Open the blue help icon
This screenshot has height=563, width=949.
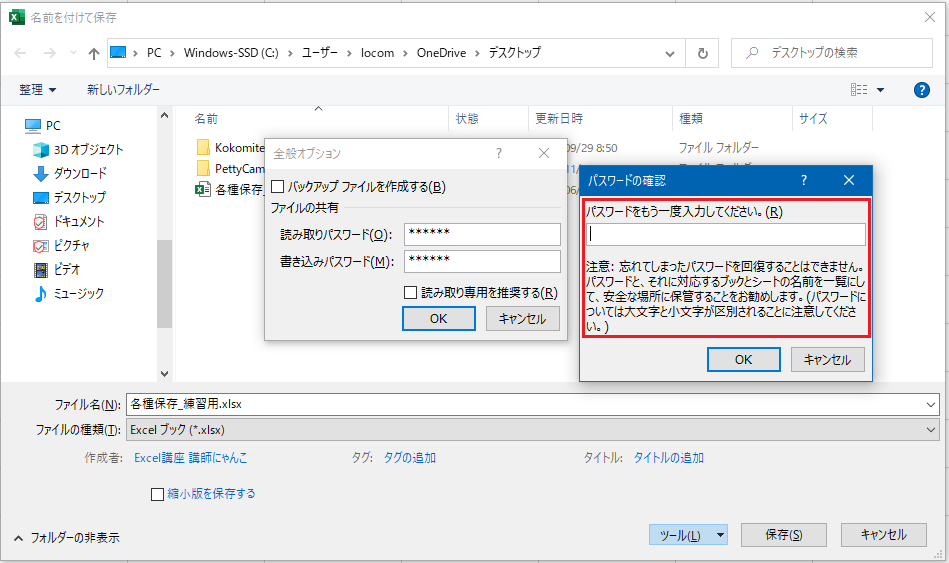[921, 90]
